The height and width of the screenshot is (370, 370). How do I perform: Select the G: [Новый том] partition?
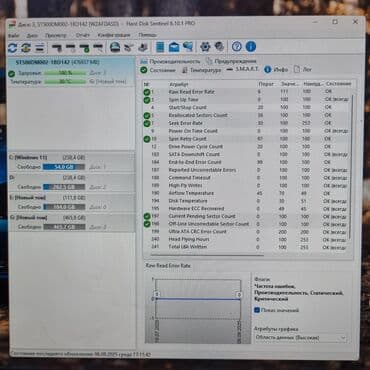point(71,222)
